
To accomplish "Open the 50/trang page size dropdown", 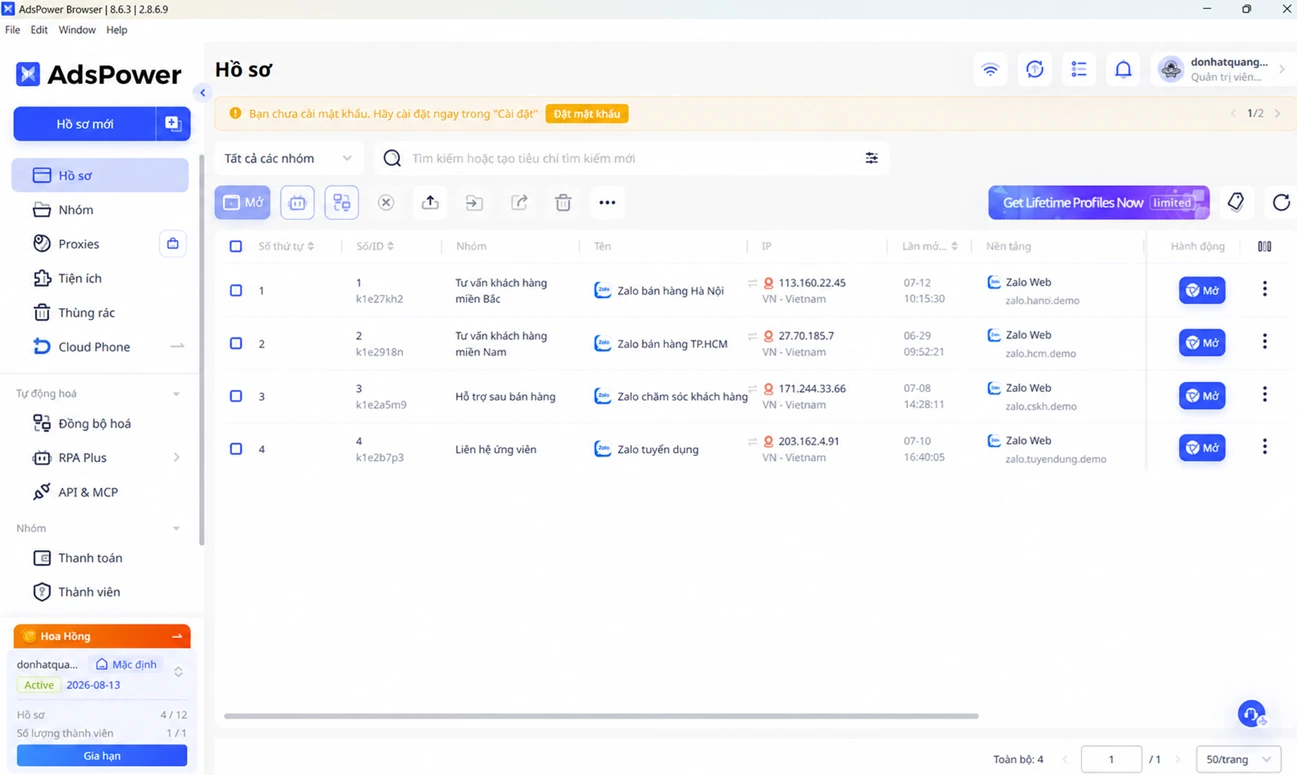I will tap(1238, 759).
